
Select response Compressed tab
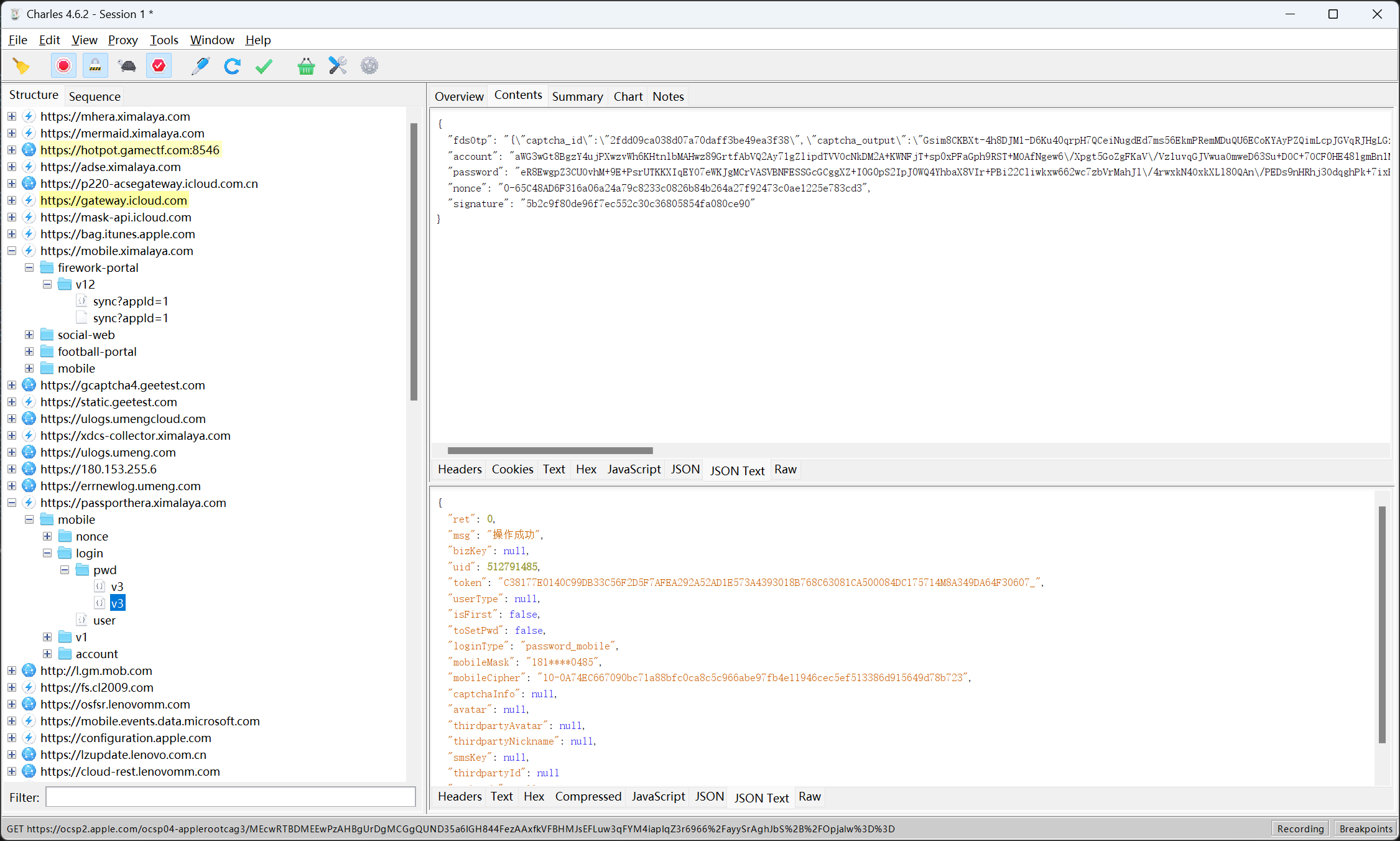coord(588,796)
